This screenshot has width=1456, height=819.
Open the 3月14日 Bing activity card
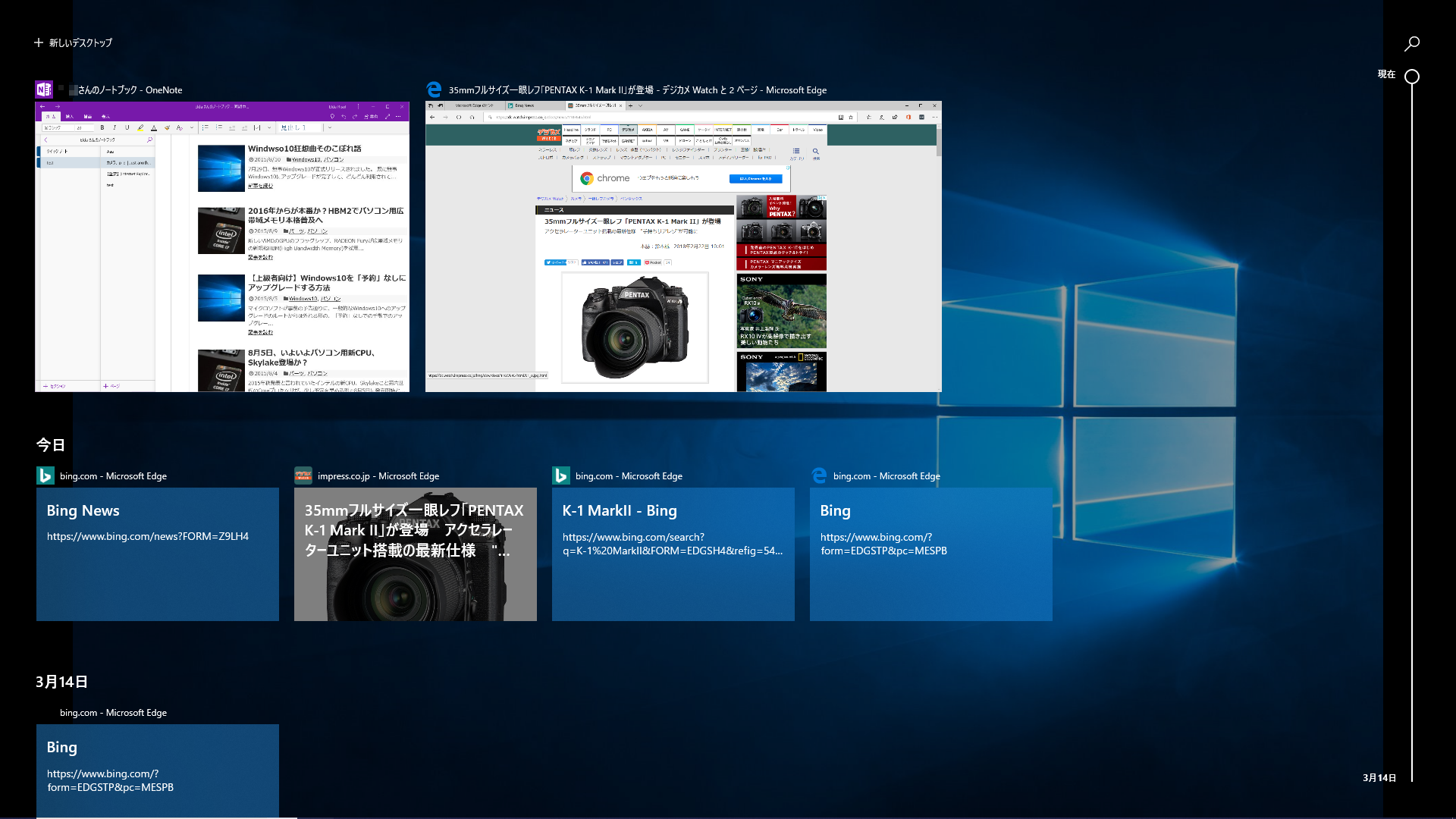point(158,771)
